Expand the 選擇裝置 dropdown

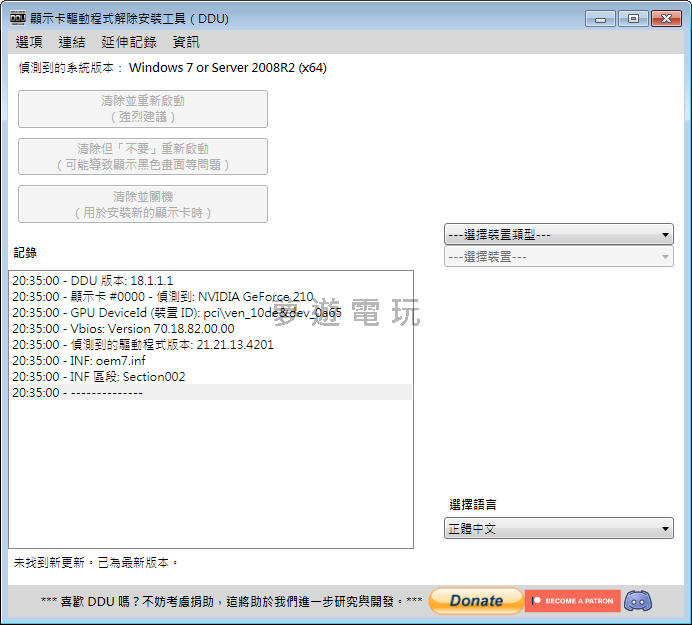point(558,257)
